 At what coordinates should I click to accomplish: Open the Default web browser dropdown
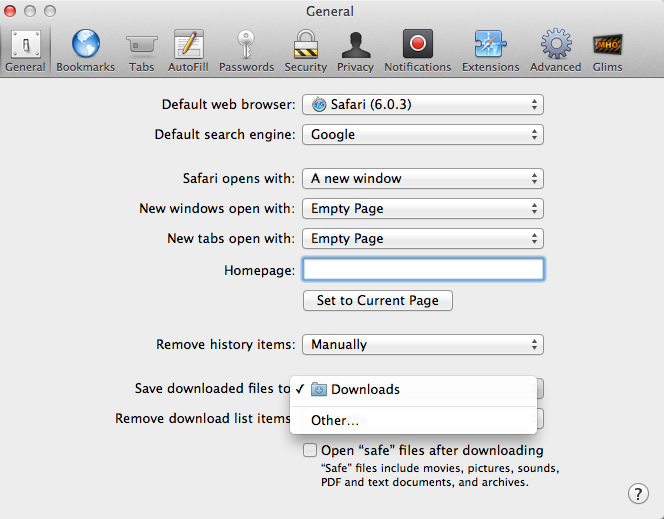tap(423, 105)
